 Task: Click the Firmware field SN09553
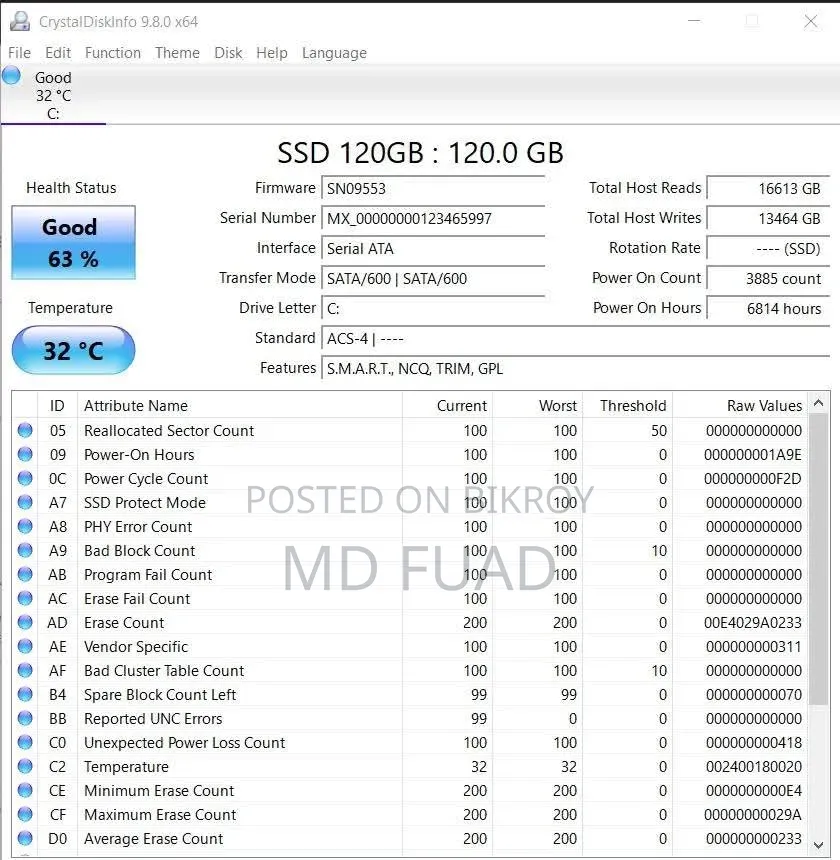coord(433,189)
